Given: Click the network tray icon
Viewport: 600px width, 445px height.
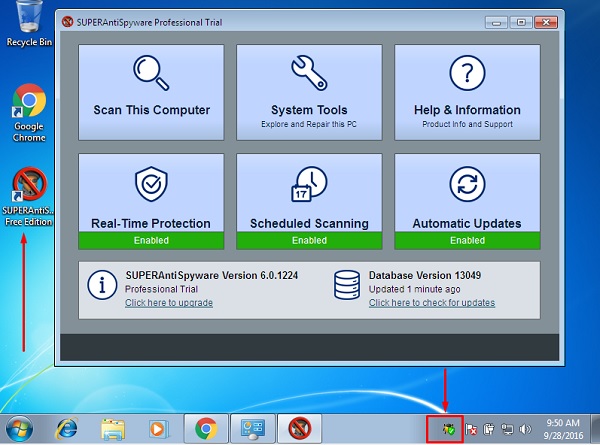Looking at the screenshot, I should click(507, 429).
